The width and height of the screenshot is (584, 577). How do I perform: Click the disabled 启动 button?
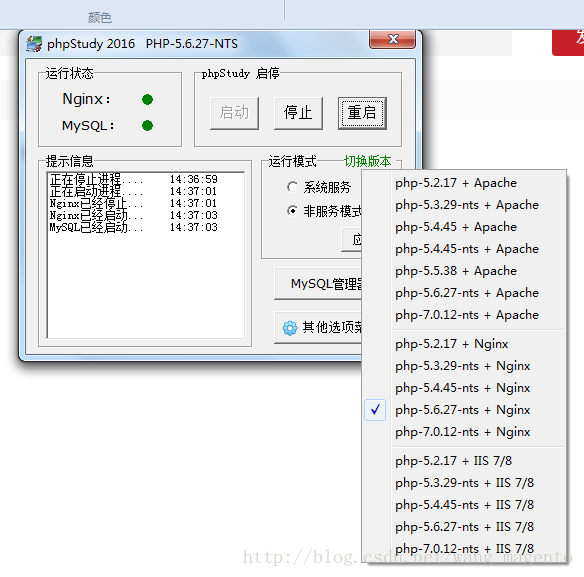(x=234, y=113)
